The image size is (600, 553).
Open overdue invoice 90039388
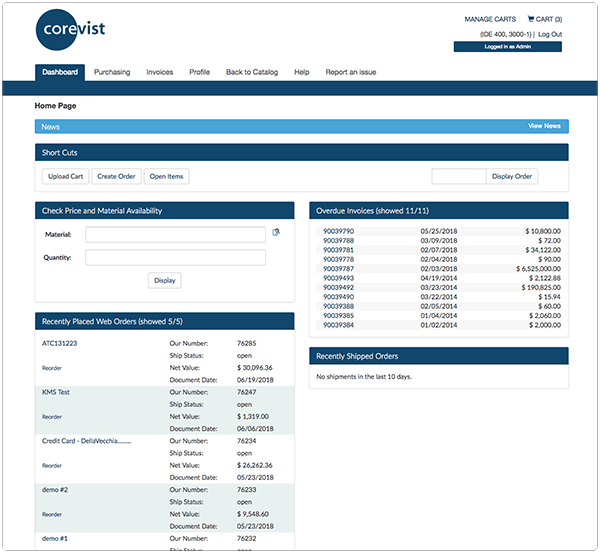(x=338, y=306)
